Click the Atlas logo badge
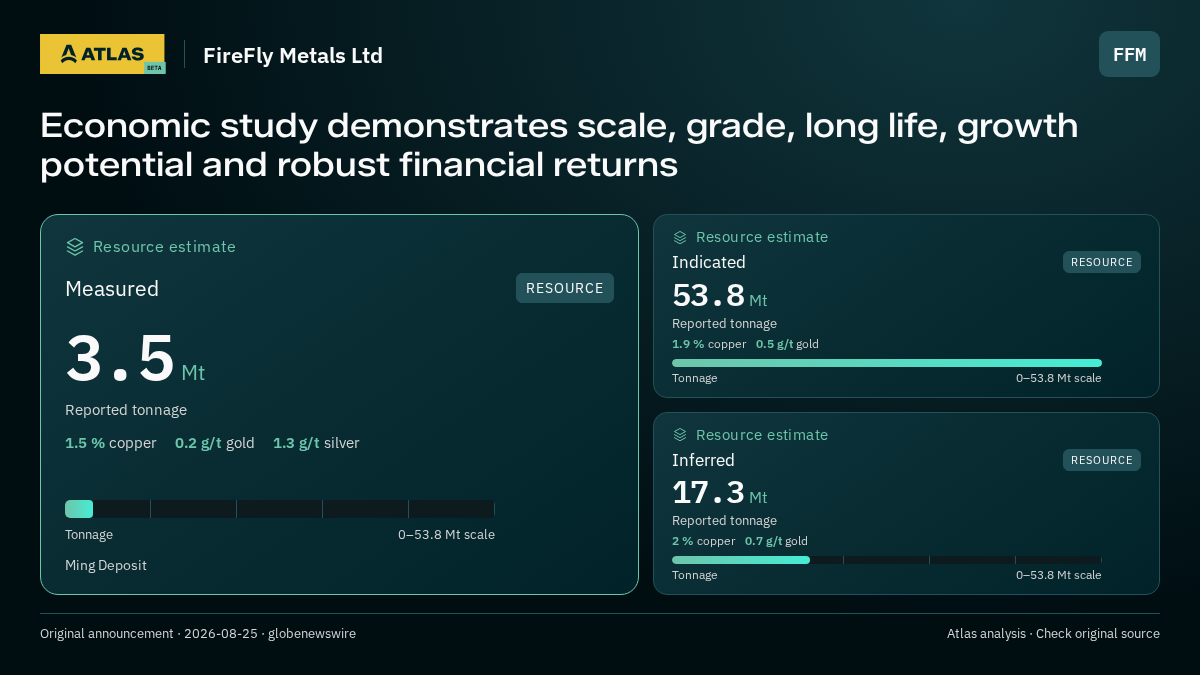Screen dimensions: 1200x675 [102, 54]
